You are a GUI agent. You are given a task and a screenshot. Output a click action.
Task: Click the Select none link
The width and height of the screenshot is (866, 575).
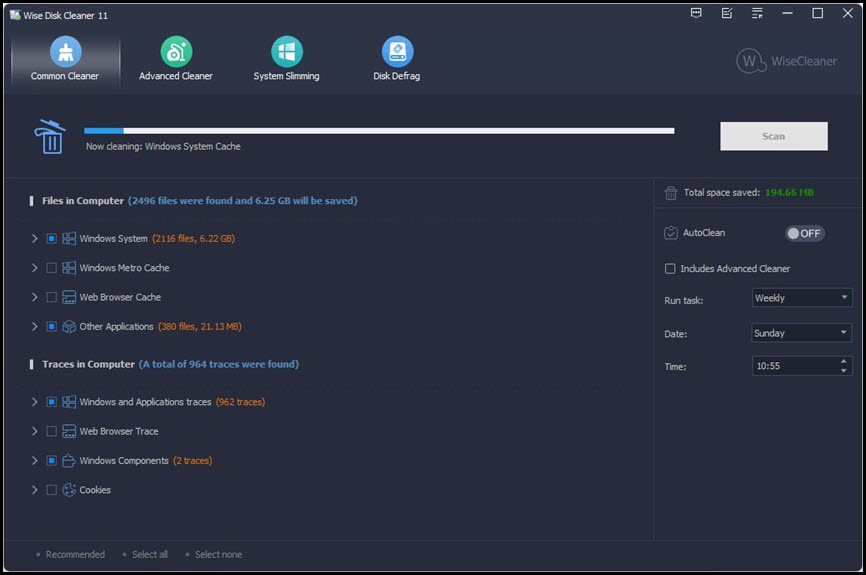pos(218,554)
